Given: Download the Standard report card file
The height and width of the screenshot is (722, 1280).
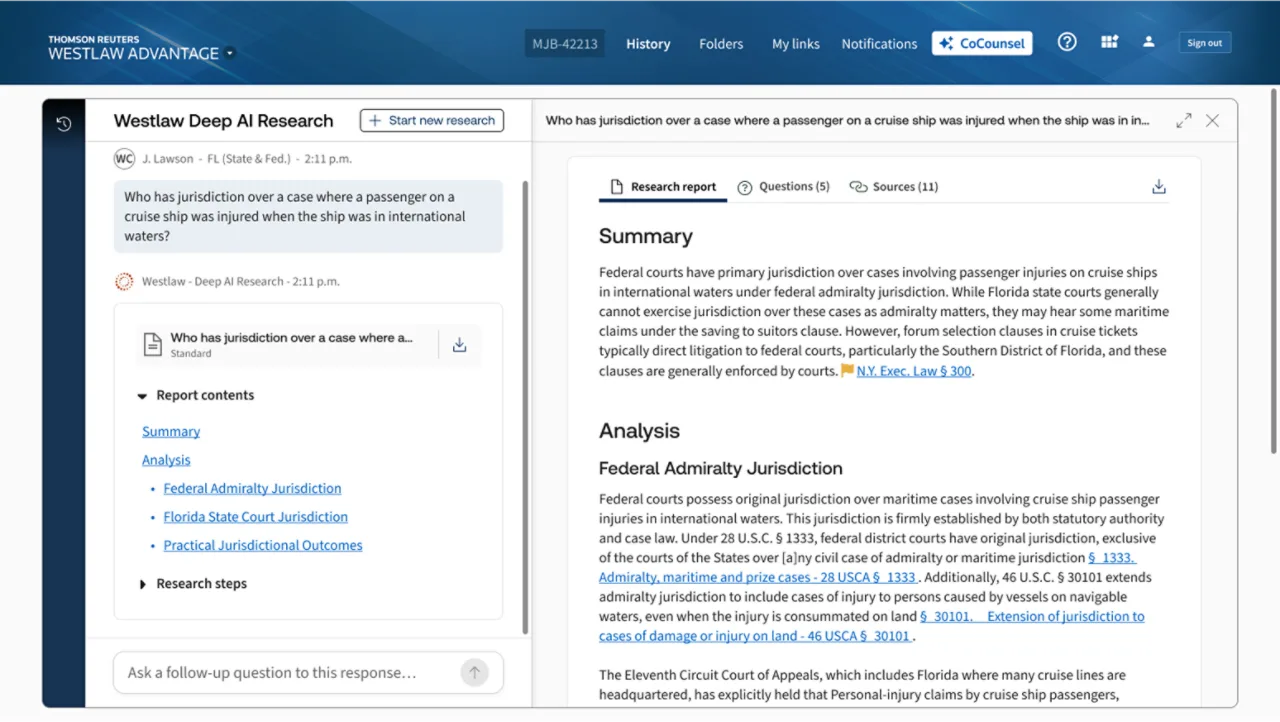Looking at the screenshot, I should click(460, 345).
